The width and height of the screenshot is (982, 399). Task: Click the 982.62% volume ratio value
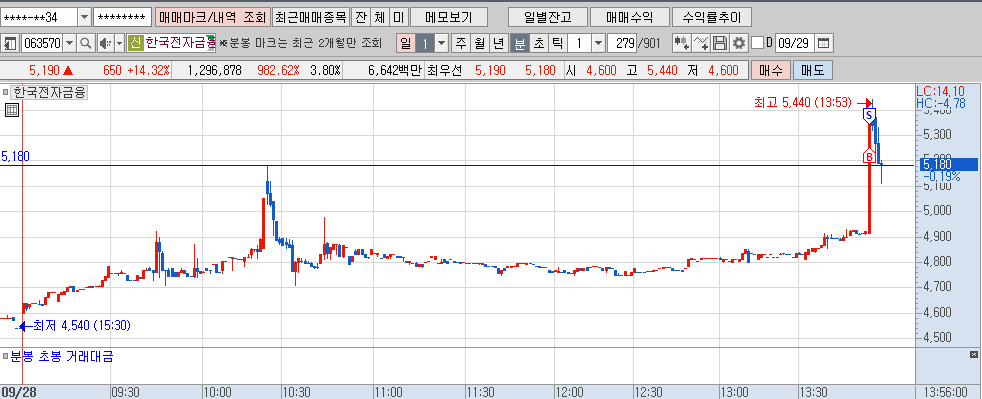279,70
